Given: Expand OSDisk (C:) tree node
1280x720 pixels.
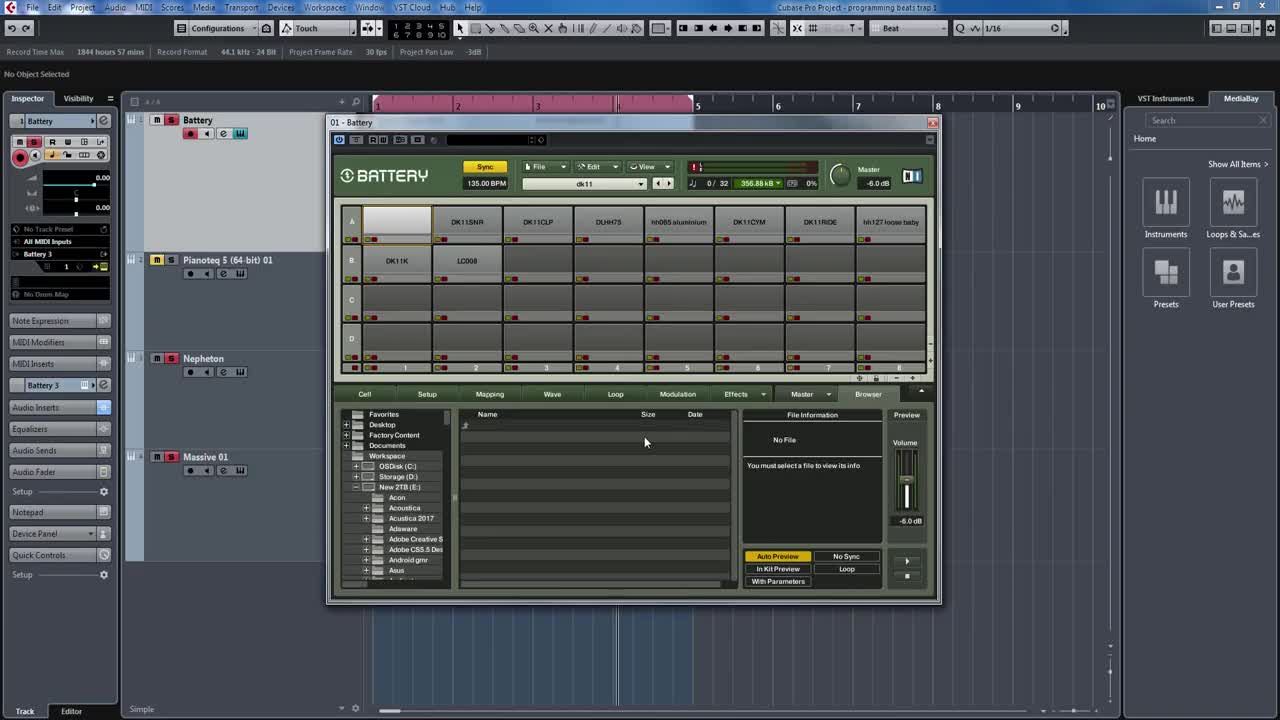Looking at the screenshot, I should click(x=356, y=466).
